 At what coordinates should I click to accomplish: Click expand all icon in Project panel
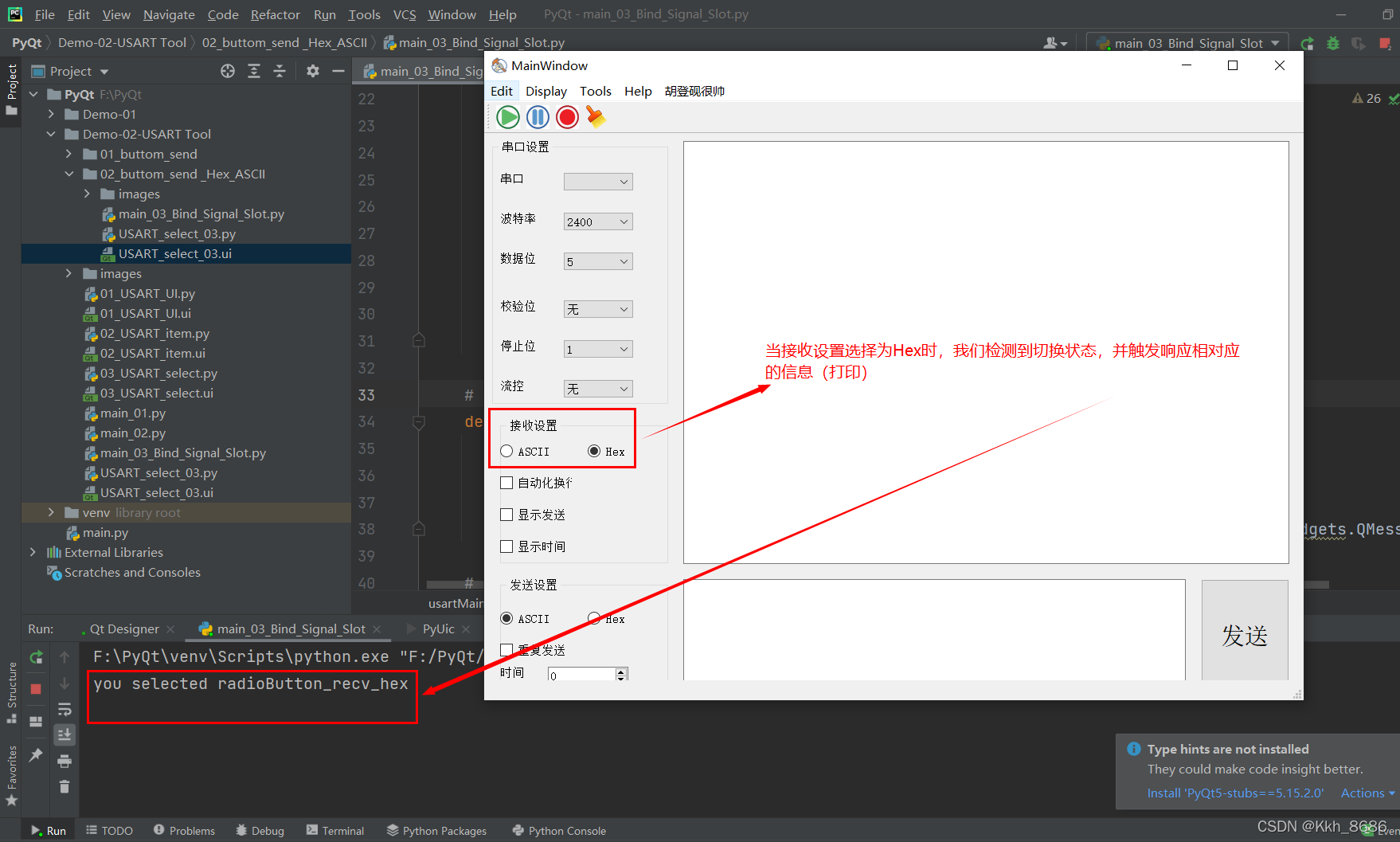254,71
